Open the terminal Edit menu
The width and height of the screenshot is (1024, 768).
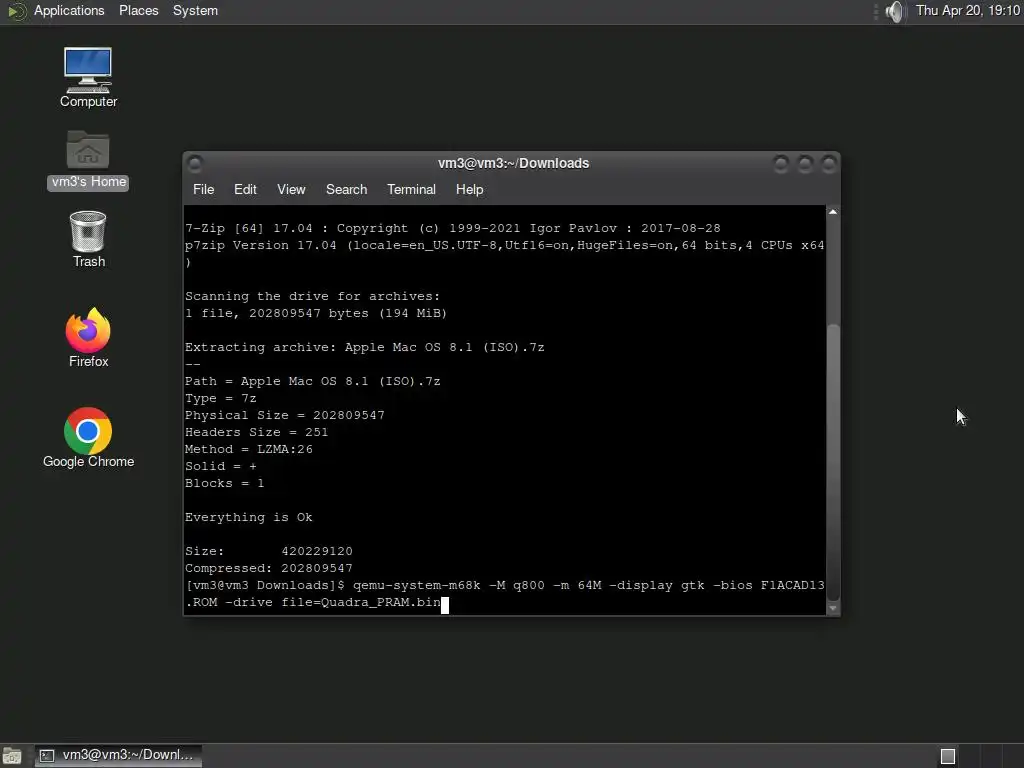pos(245,189)
